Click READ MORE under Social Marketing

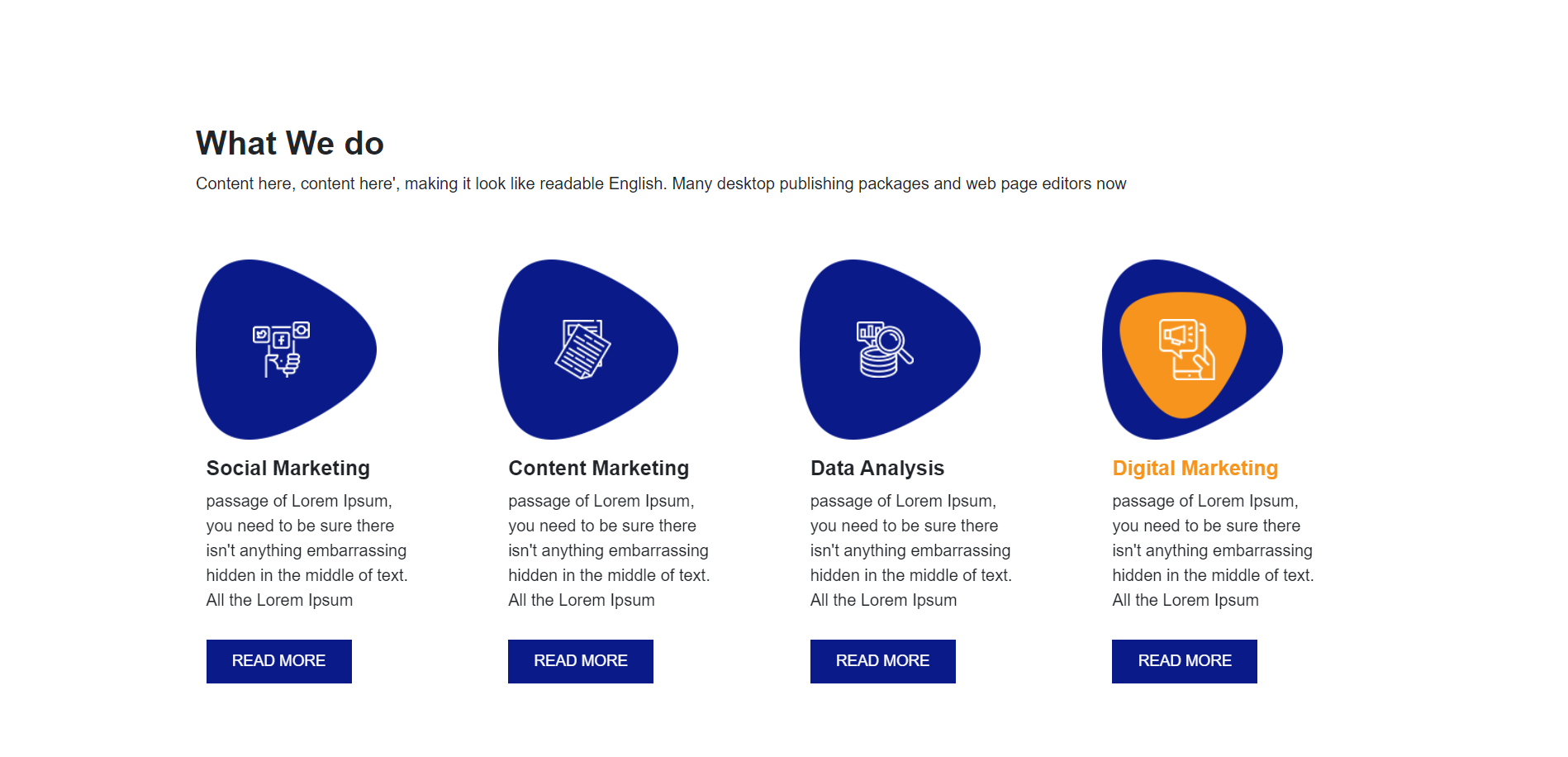pos(279,661)
